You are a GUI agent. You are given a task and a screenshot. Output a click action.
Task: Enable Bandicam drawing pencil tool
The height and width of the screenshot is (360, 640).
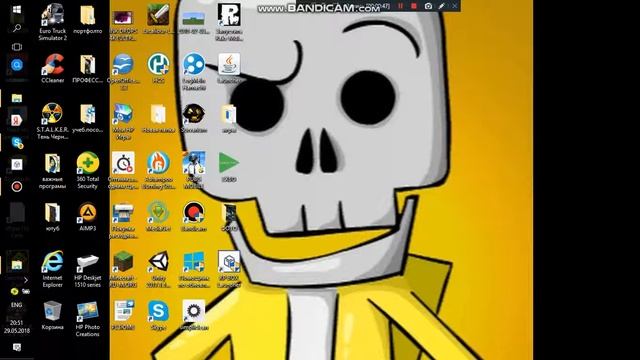pyautogui.click(x=442, y=6)
